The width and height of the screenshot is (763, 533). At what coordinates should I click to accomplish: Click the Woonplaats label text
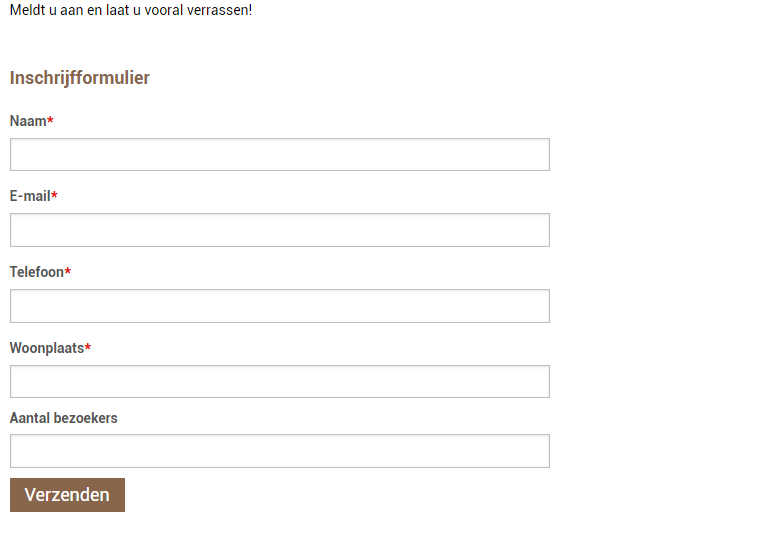pos(47,348)
